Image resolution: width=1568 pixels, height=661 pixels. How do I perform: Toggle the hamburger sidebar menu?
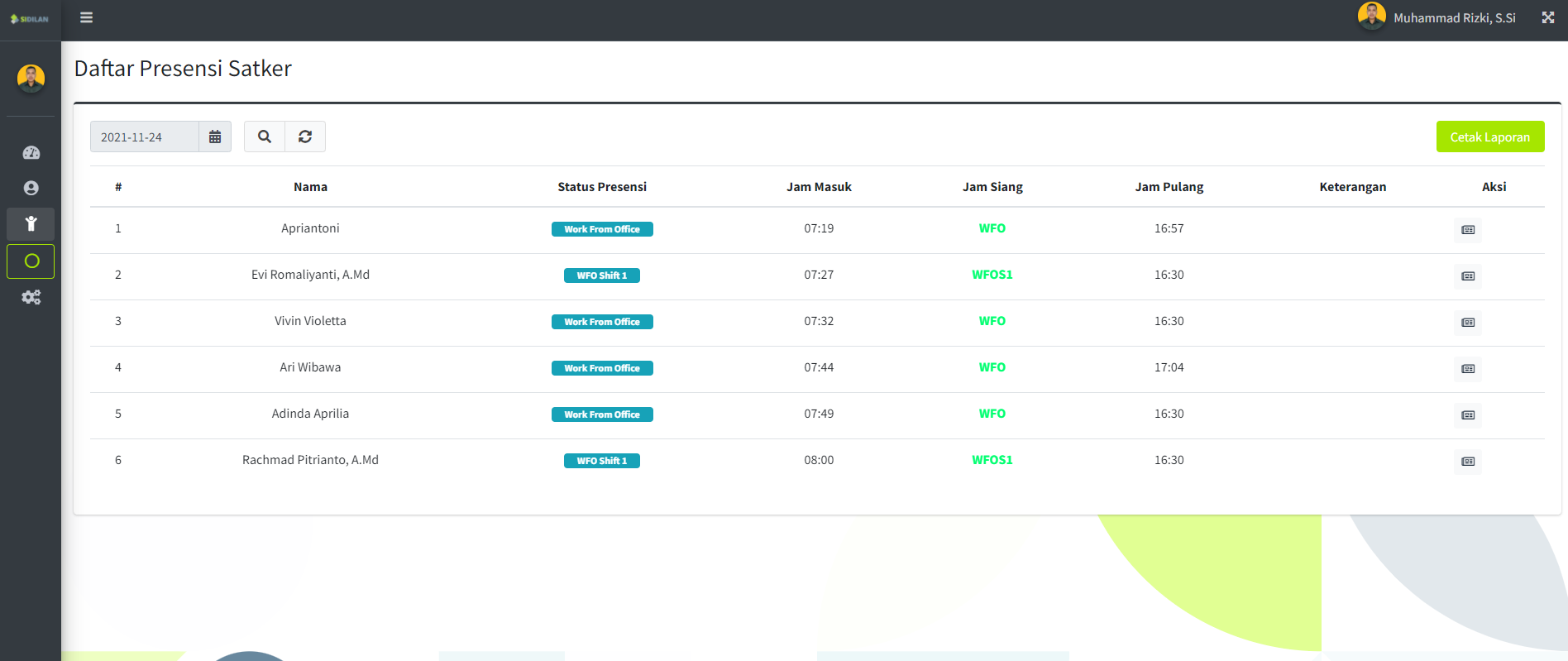(x=86, y=17)
